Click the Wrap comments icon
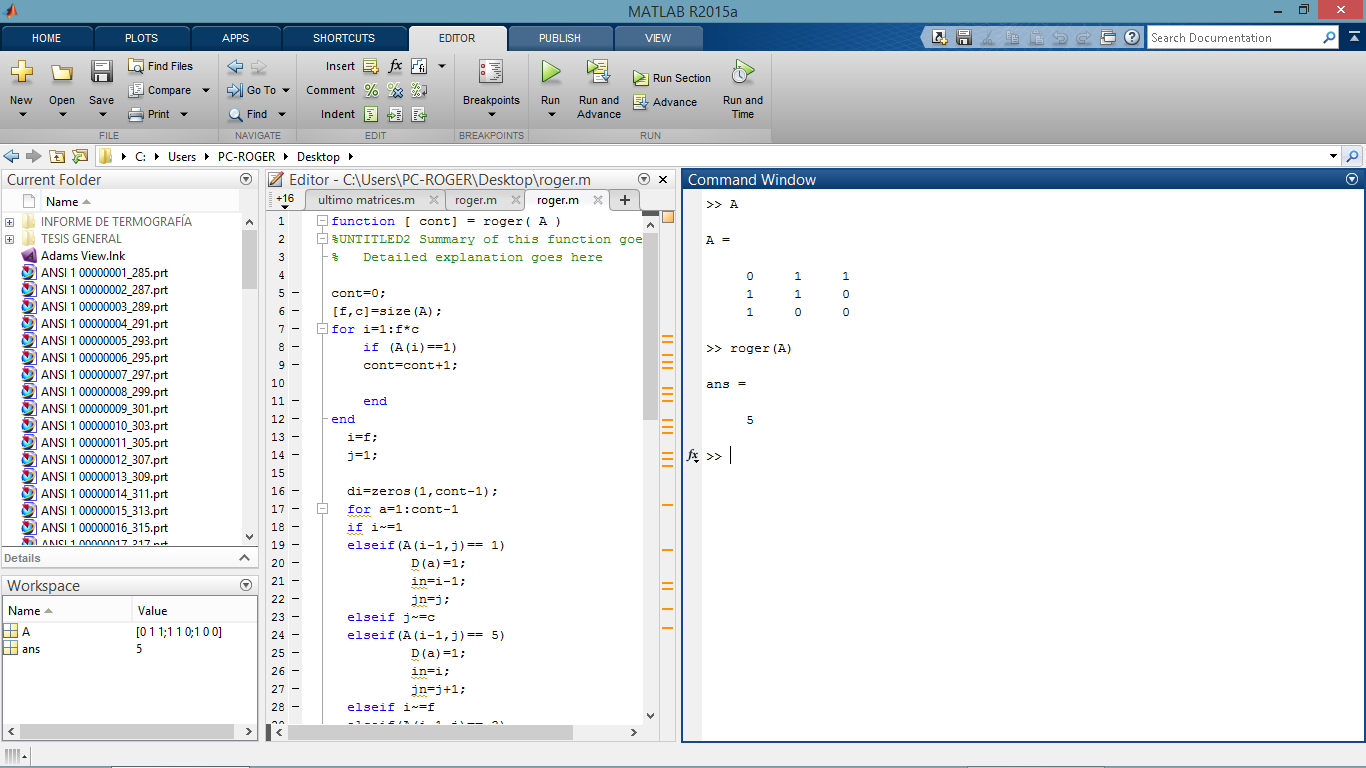The width and height of the screenshot is (1366, 768). pyautogui.click(x=419, y=90)
